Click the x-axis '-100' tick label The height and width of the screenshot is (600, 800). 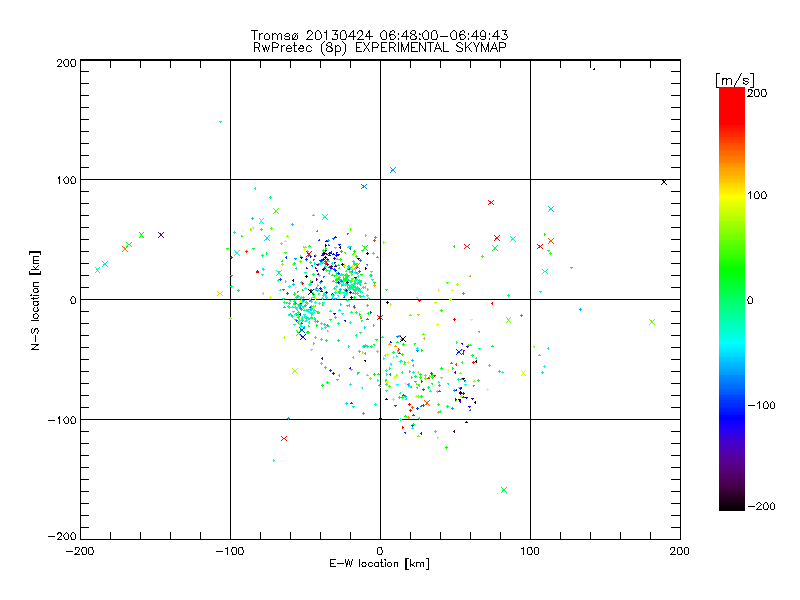click(x=230, y=551)
